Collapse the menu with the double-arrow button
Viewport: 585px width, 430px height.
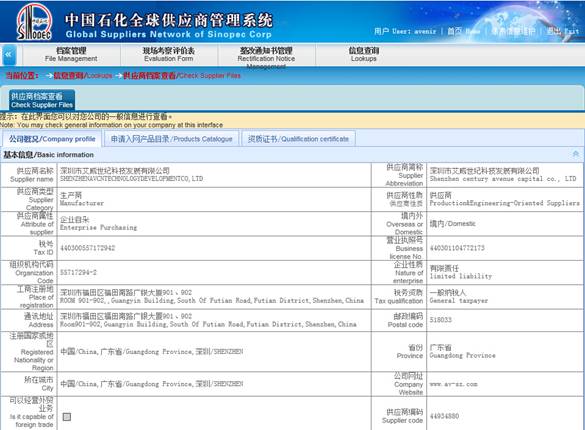(9, 55)
